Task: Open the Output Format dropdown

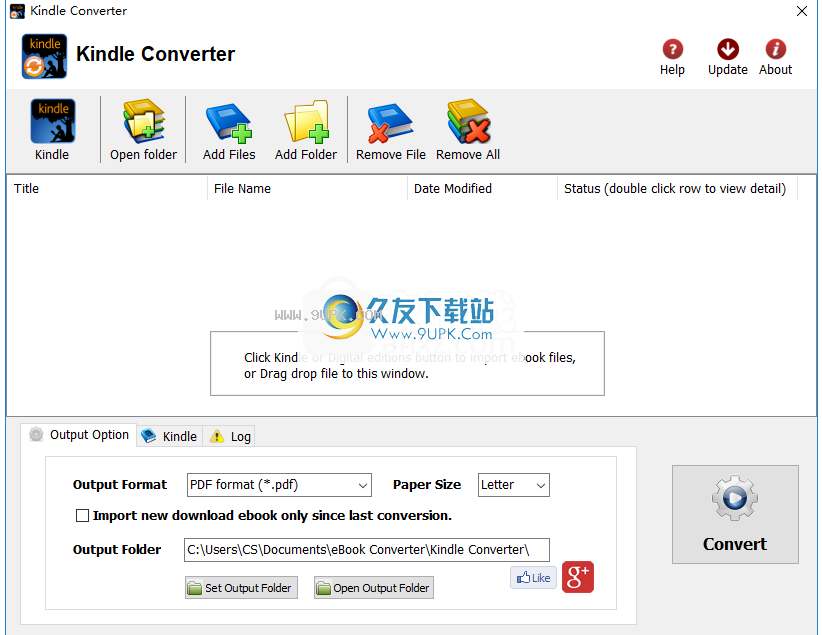Action: tap(279, 485)
